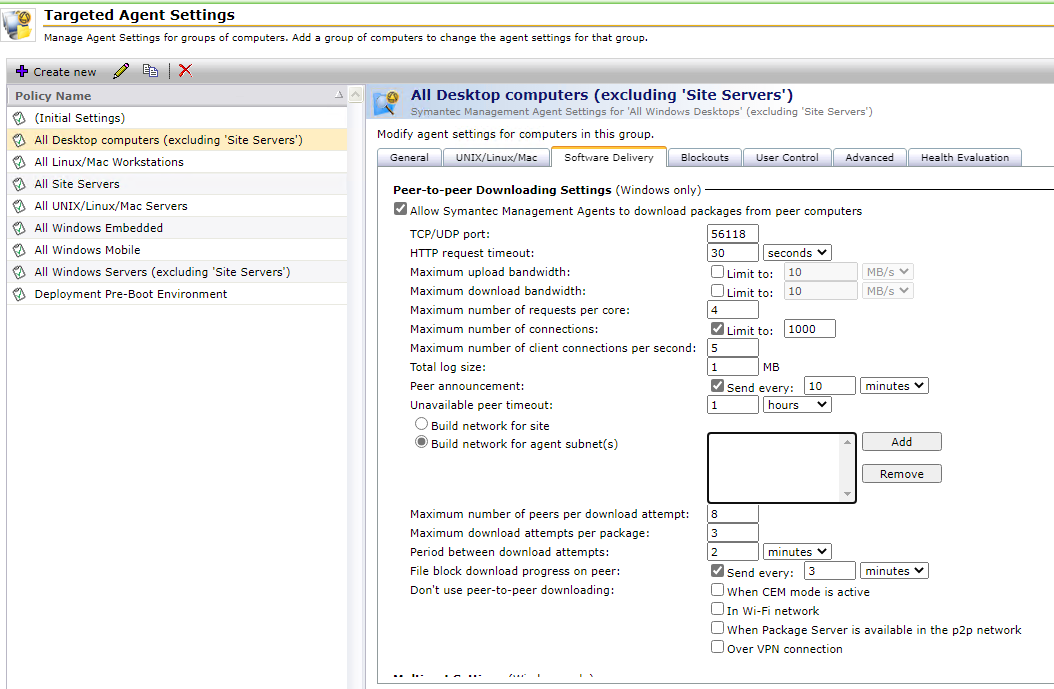1054x689 pixels.
Task: Open File block download progress minutes dropdown
Action: 894,571
